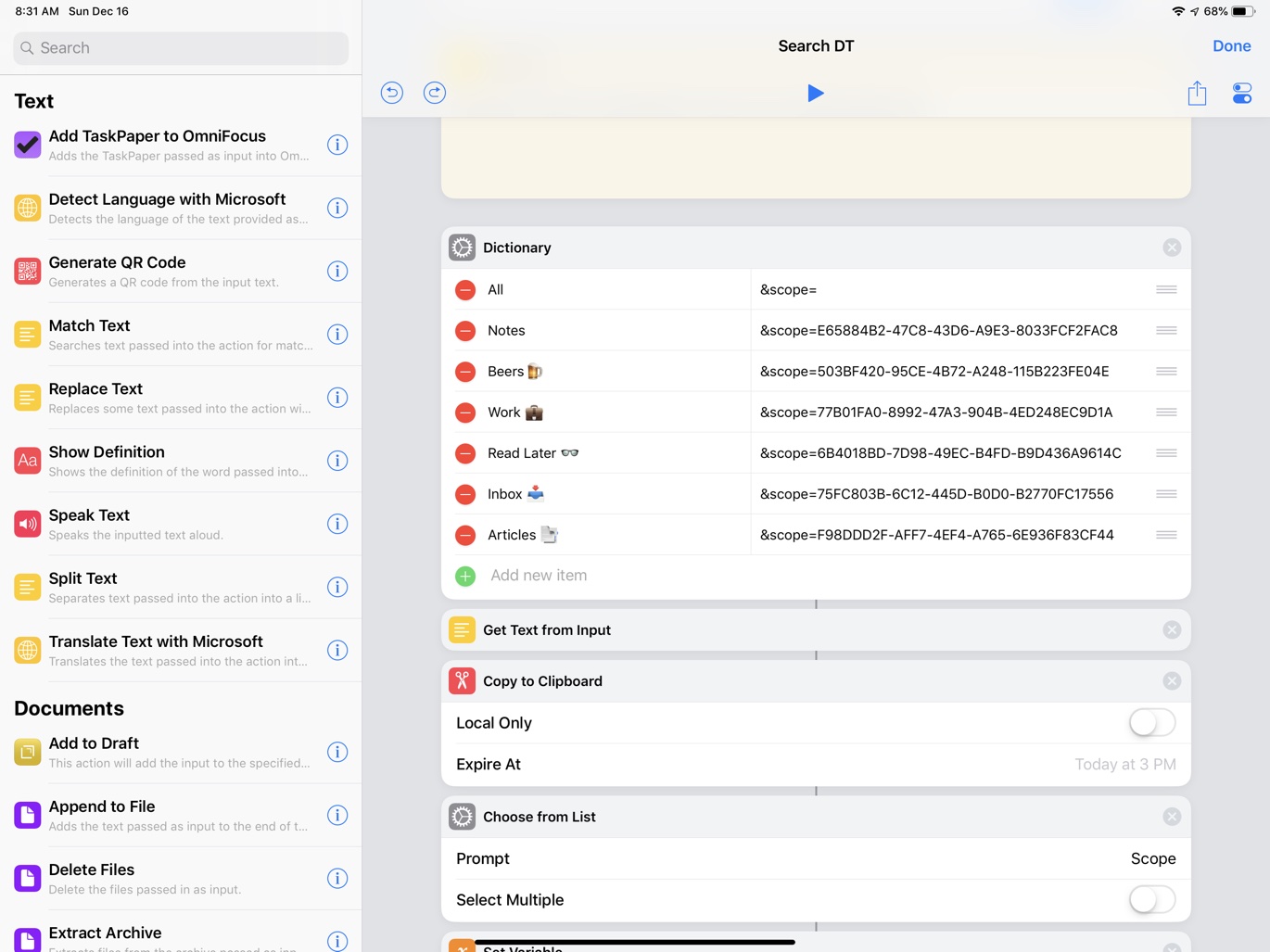
Task: Add new item to Dictionary
Action: (x=816, y=576)
